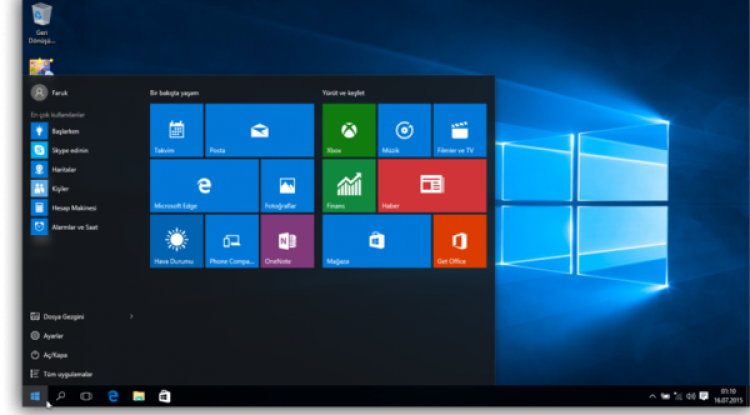Open the Action Center notification icon
The width and height of the screenshot is (750, 415).
click(704, 396)
